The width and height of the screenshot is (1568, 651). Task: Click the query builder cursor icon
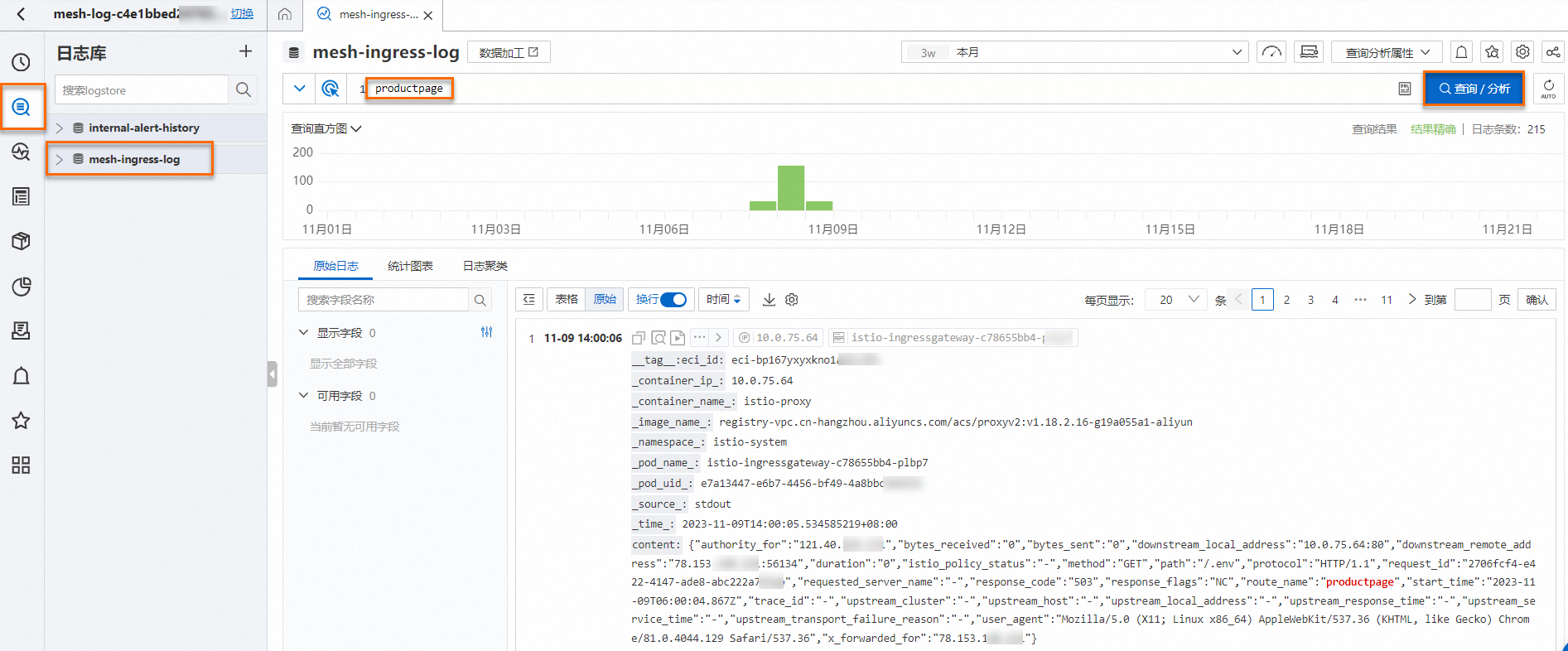(330, 89)
